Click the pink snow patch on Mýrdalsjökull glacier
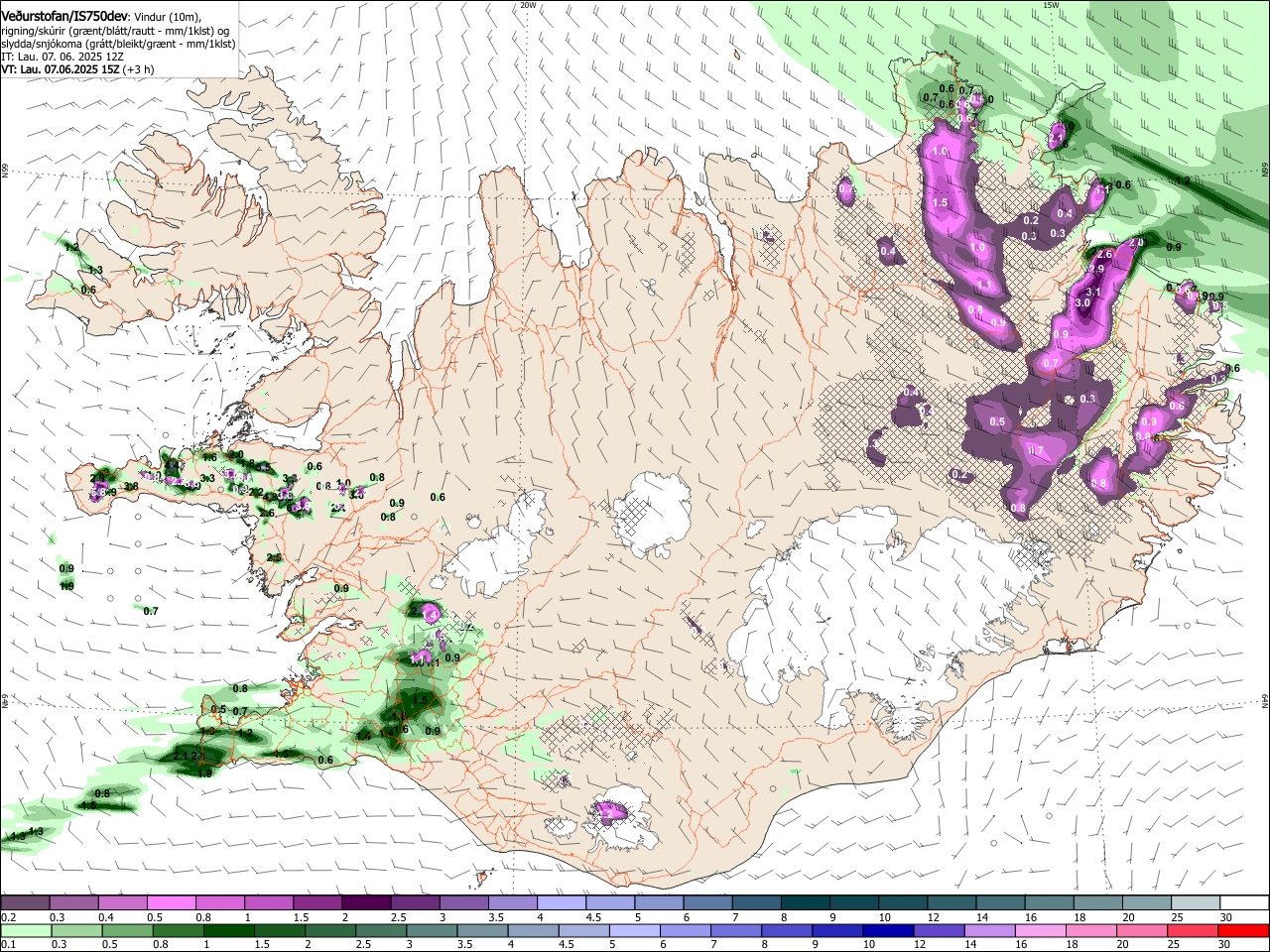 coord(612,812)
